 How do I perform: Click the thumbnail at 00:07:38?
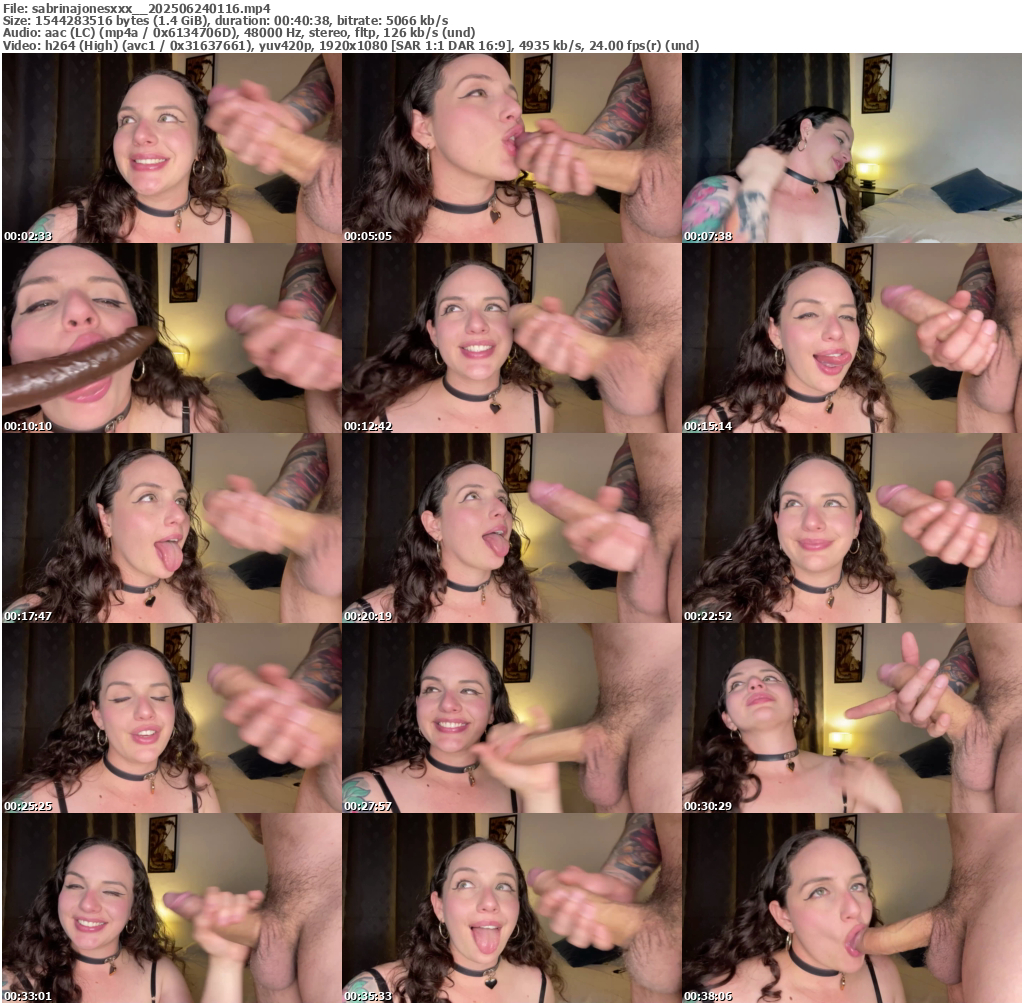click(851, 148)
